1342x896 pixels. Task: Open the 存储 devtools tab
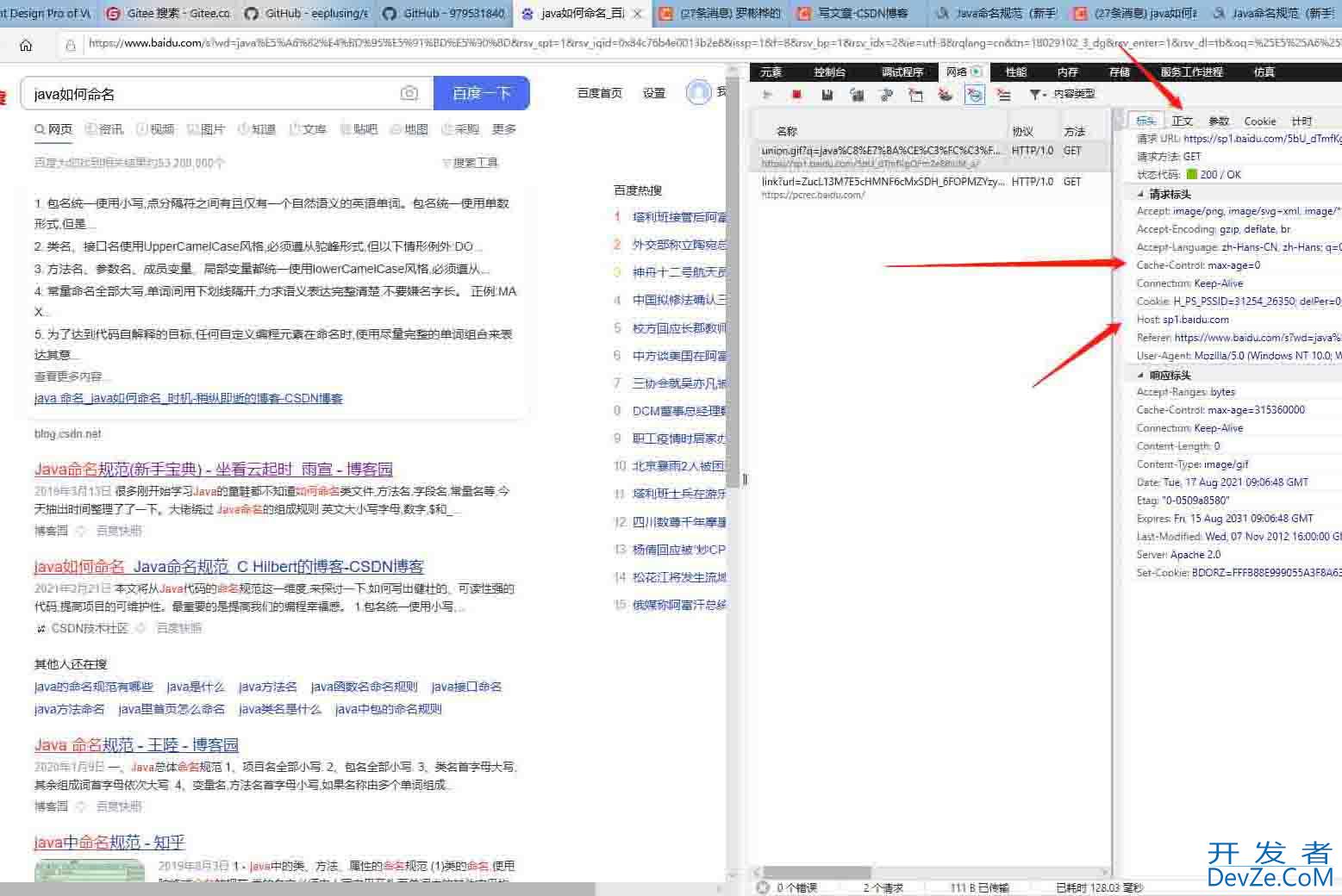[1120, 72]
